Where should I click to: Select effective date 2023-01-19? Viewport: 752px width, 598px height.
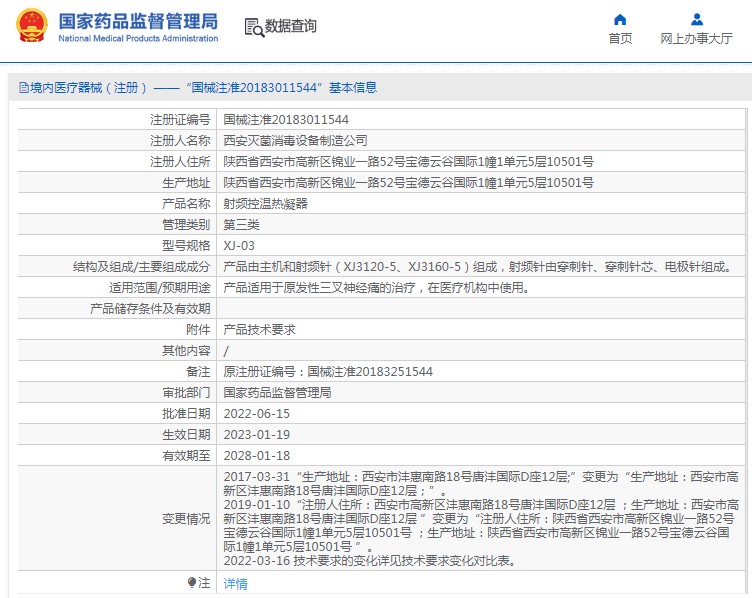(x=257, y=435)
